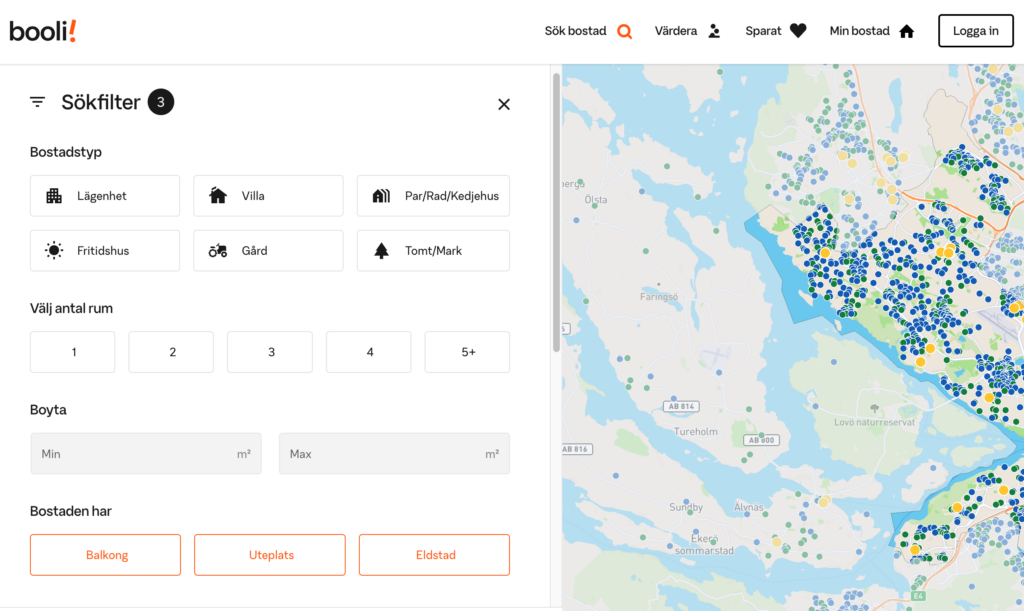Toggle the Fritidshus housing type

pos(105,251)
